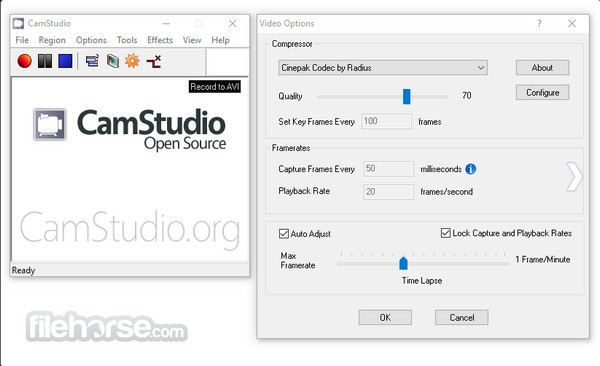Click the quality value 70
Viewport: 600px width, 366px height.
pyautogui.click(x=467, y=95)
